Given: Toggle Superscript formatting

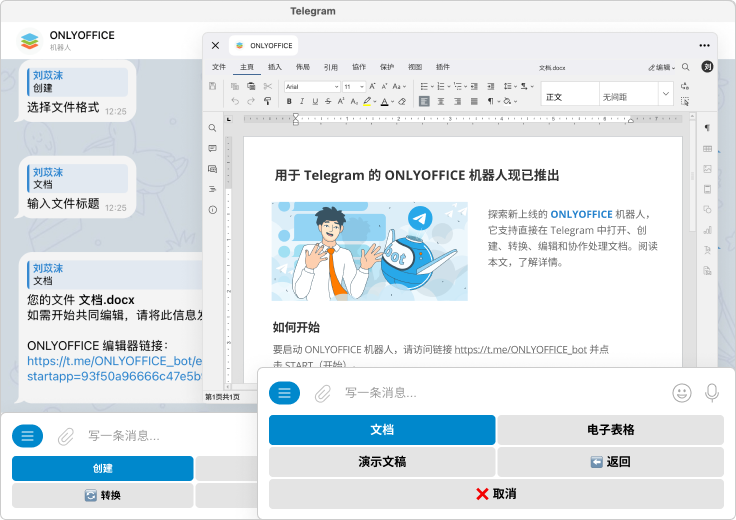Looking at the screenshot, I should (341, 101).
